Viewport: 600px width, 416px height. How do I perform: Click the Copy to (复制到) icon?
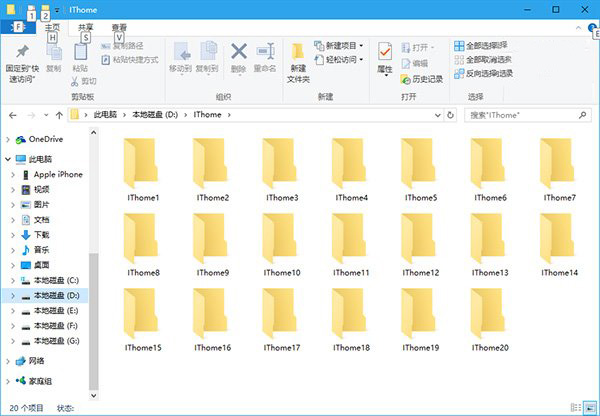tap(208, 52)
